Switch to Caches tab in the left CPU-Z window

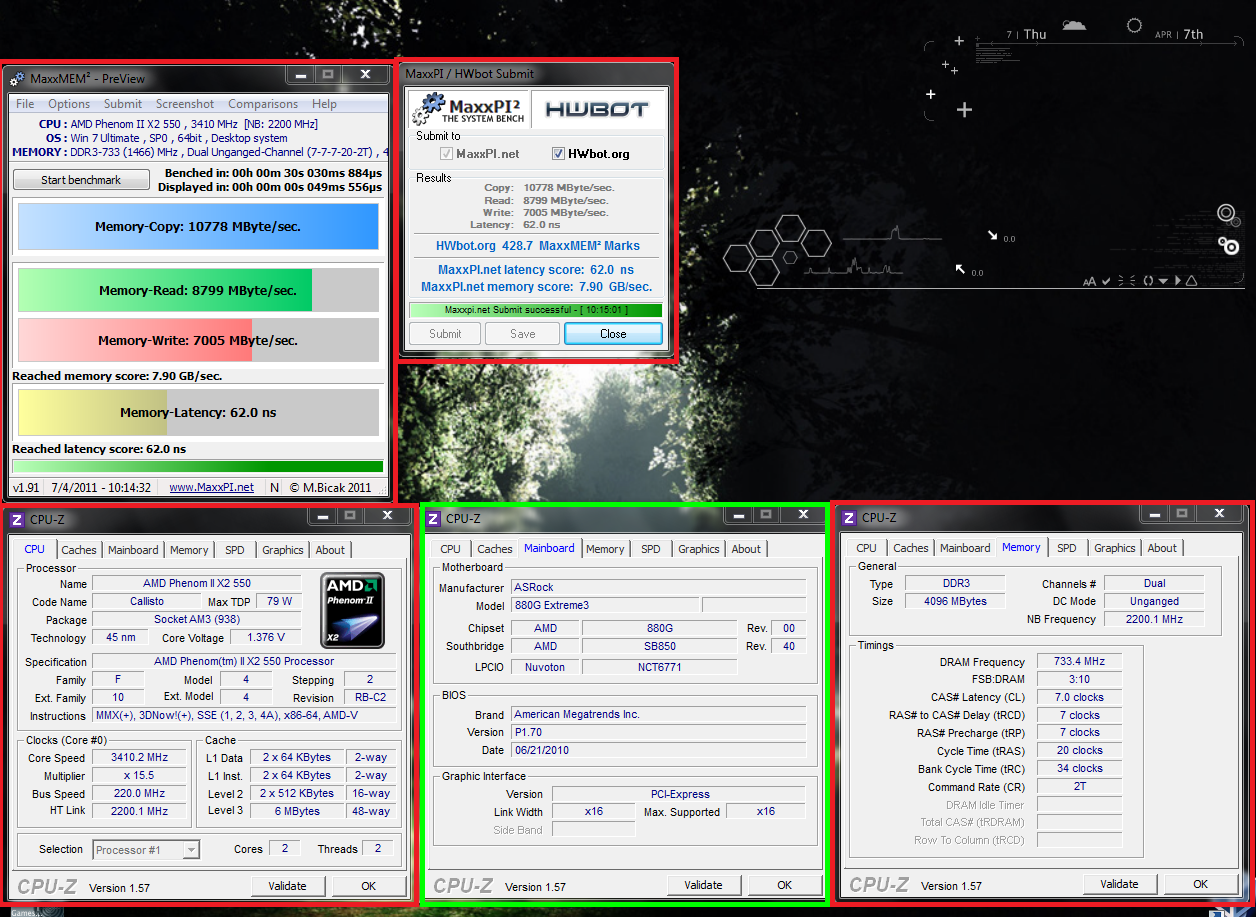79,550
